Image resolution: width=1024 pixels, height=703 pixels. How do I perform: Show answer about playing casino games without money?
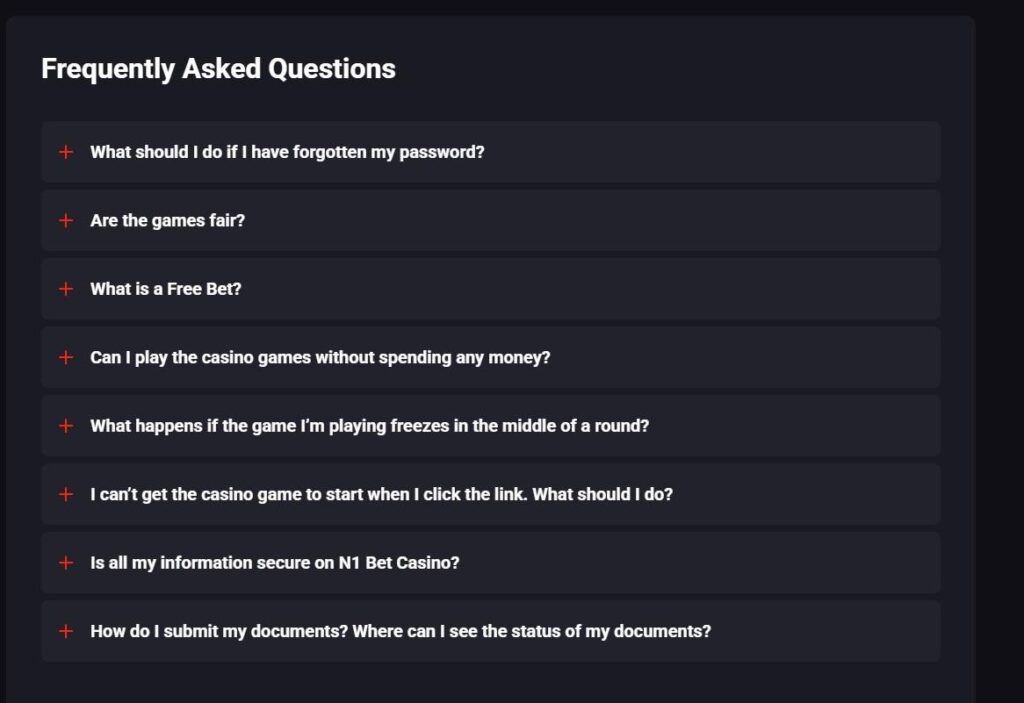(x=320, y=357)
